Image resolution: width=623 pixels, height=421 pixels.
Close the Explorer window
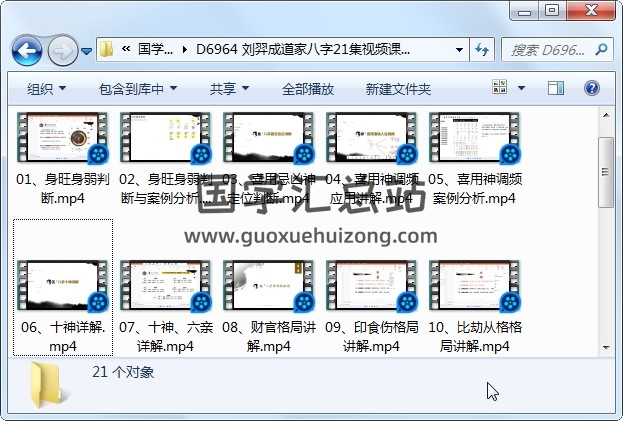[591, 11]
